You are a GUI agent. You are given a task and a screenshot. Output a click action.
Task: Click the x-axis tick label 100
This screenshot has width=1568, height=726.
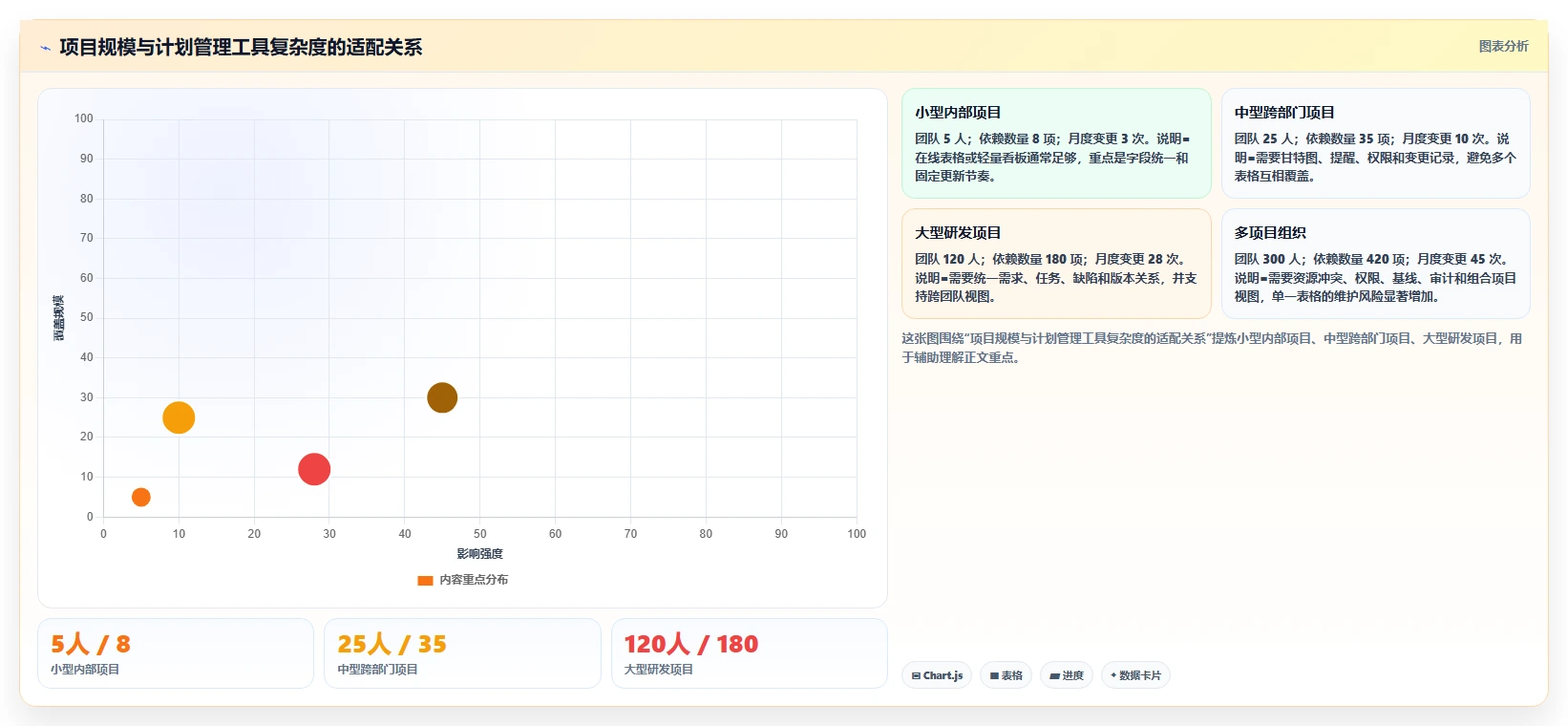[x=857, y=534]
